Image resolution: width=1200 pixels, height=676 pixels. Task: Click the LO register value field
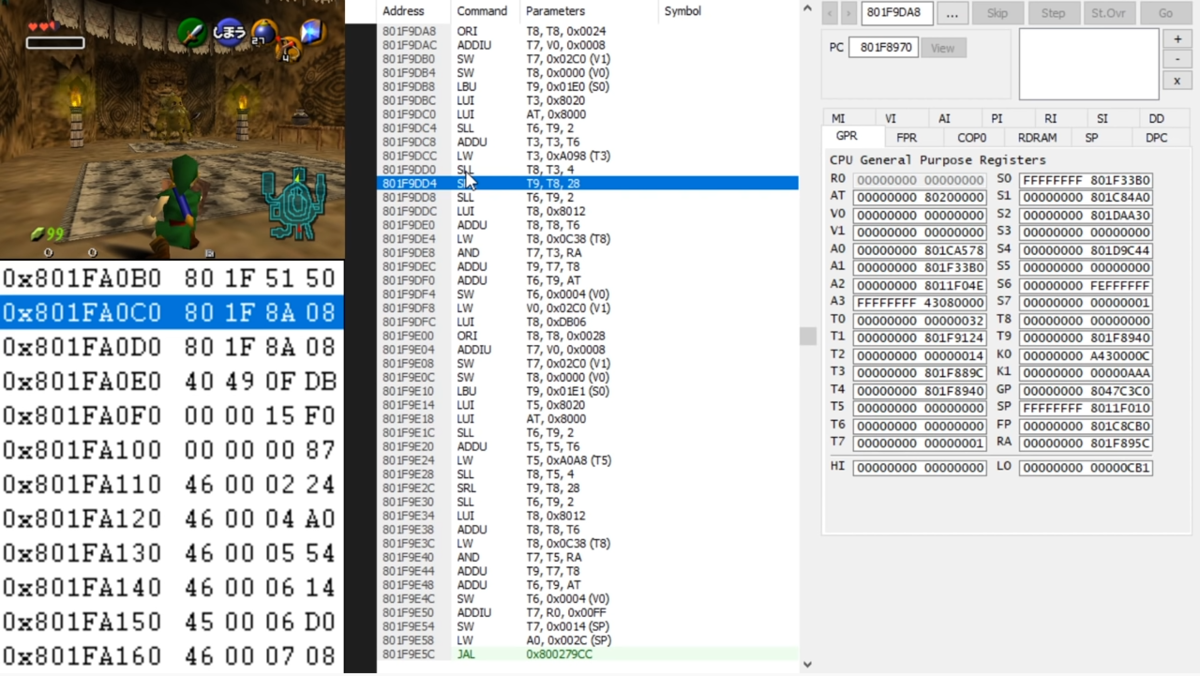click(1086, 467)
